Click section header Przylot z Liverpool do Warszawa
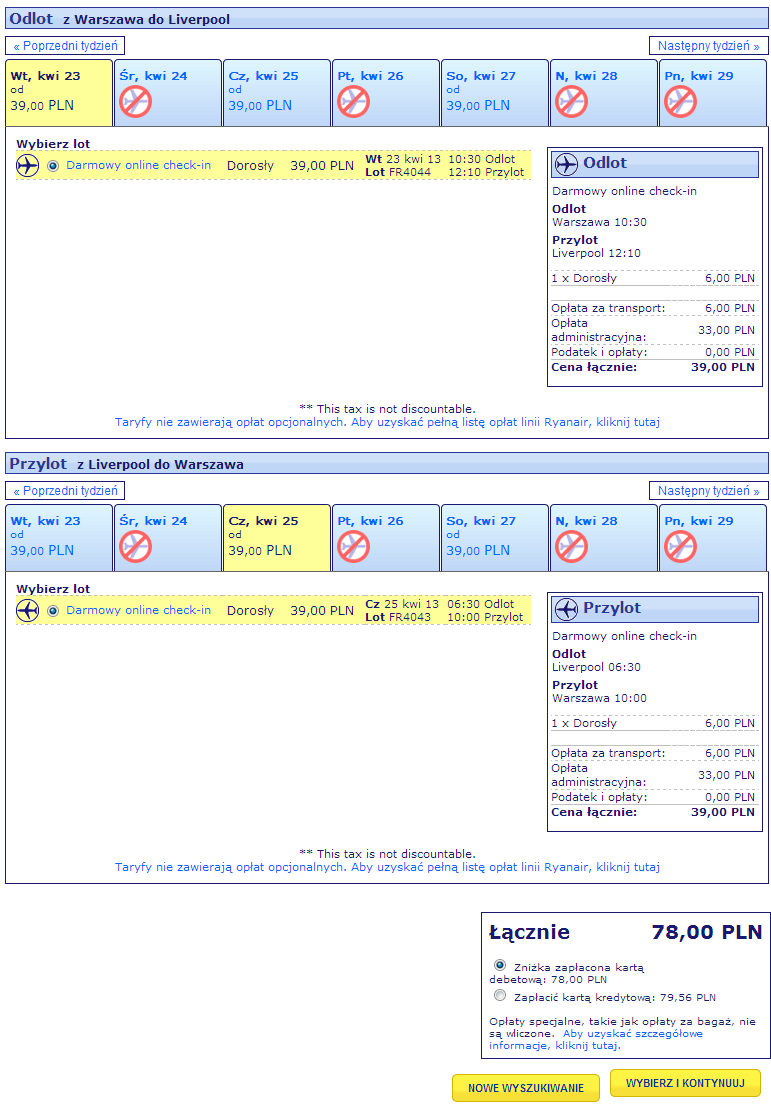 pos(387,464)
